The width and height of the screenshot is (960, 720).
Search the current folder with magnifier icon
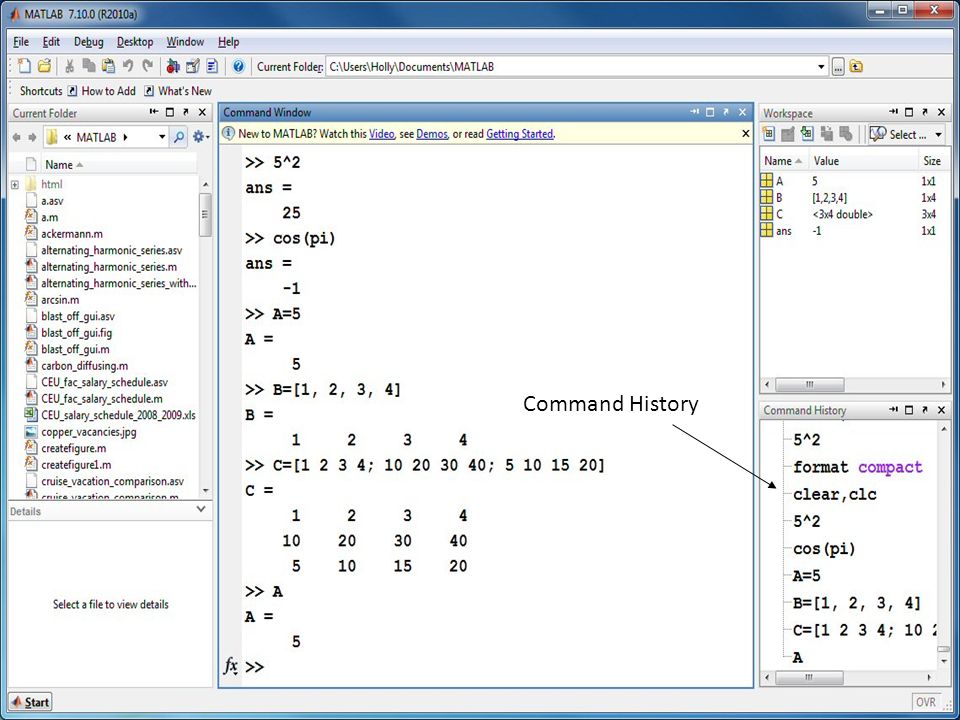click(x=179, y=137)
